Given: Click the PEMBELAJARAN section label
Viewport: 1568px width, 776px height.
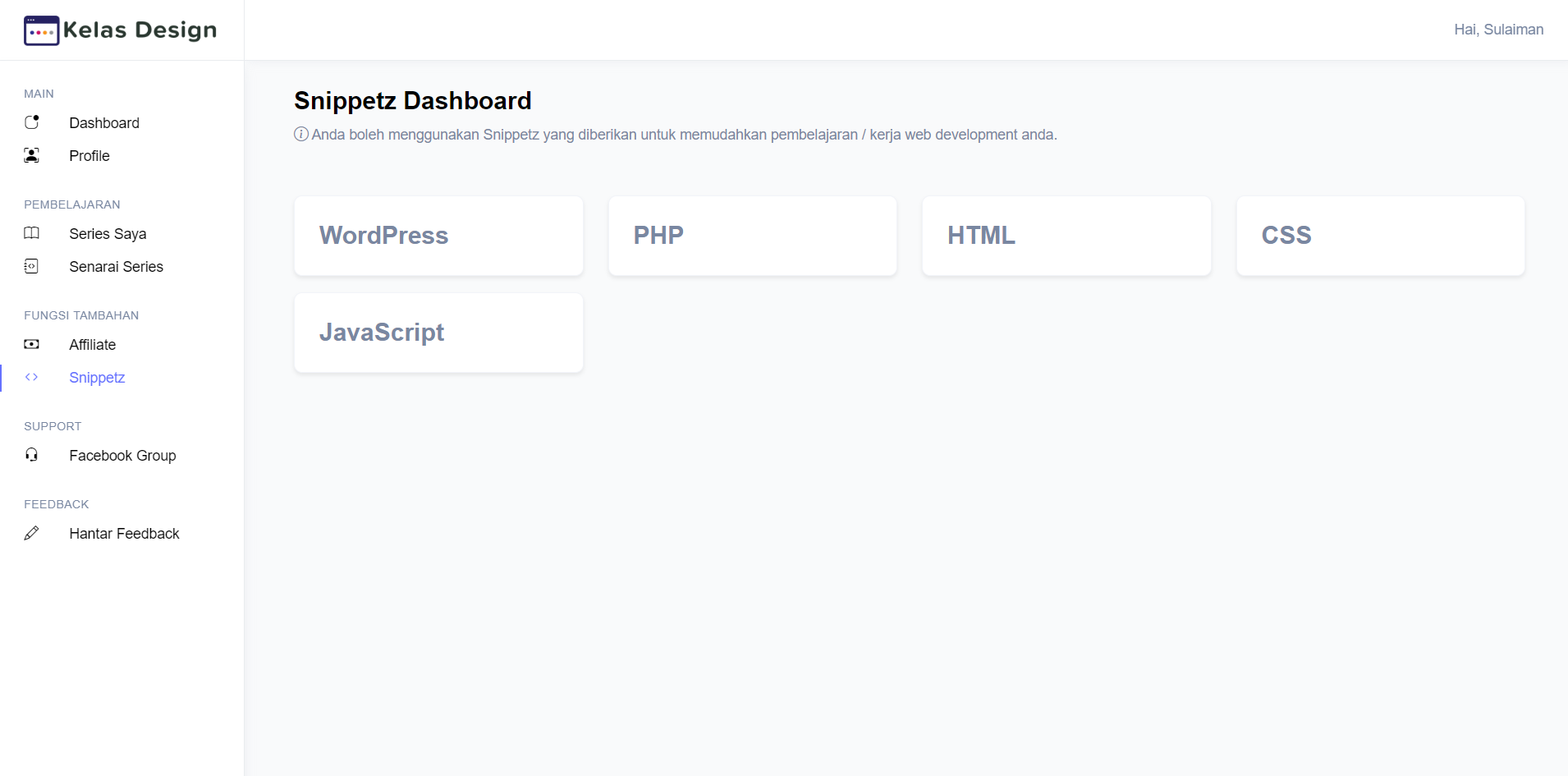Looking at the screenshot, I should coord(72,204).
